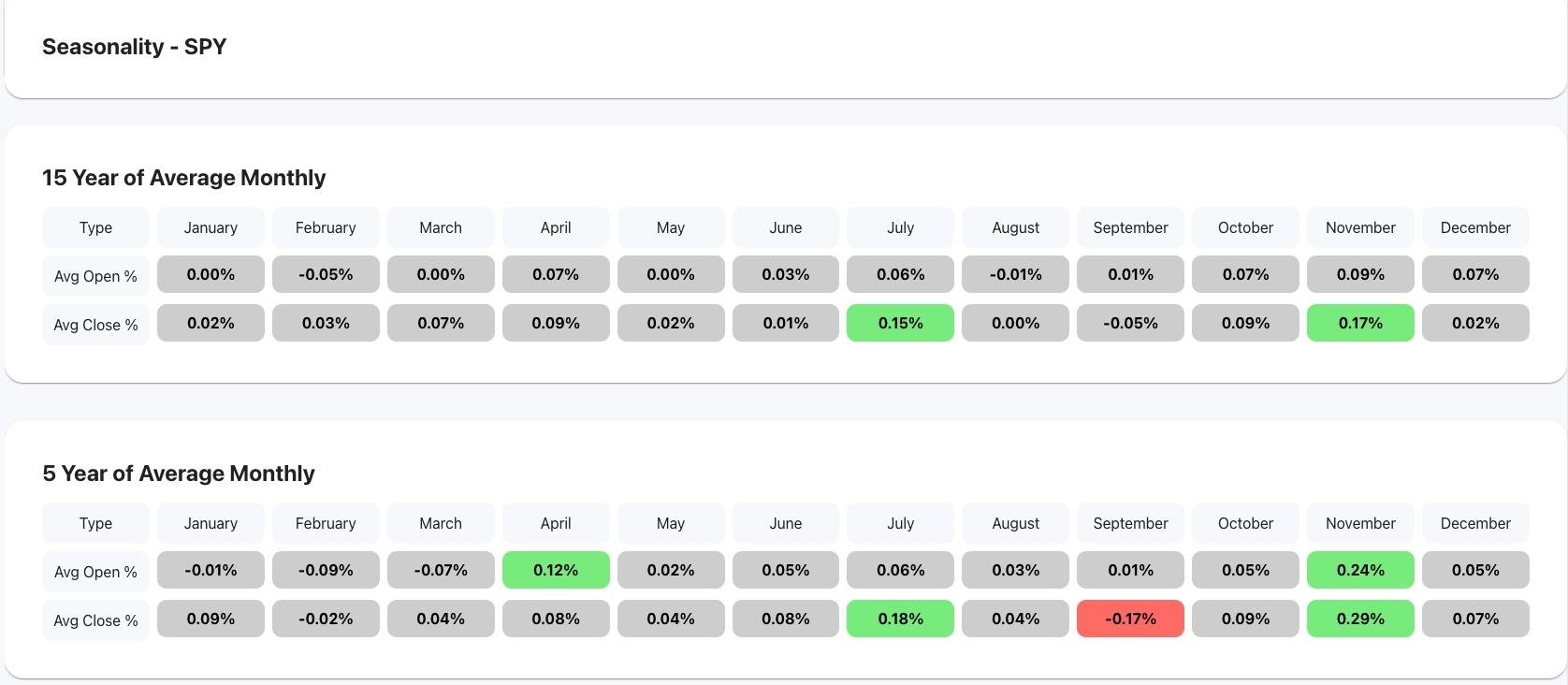
Task: Click the green 0.18% July close cell
Action: click(x=900, y=619)
